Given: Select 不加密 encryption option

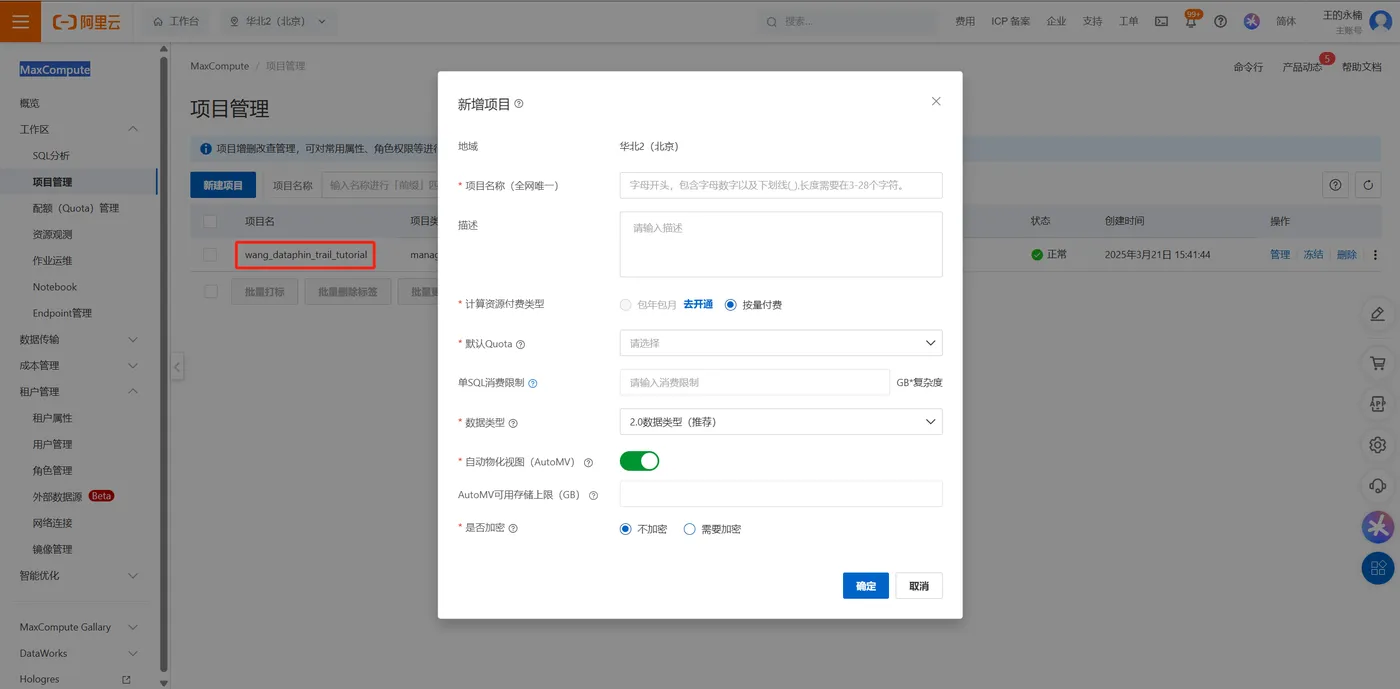Looking at the screenshot, I should click(x=626, y=529).
